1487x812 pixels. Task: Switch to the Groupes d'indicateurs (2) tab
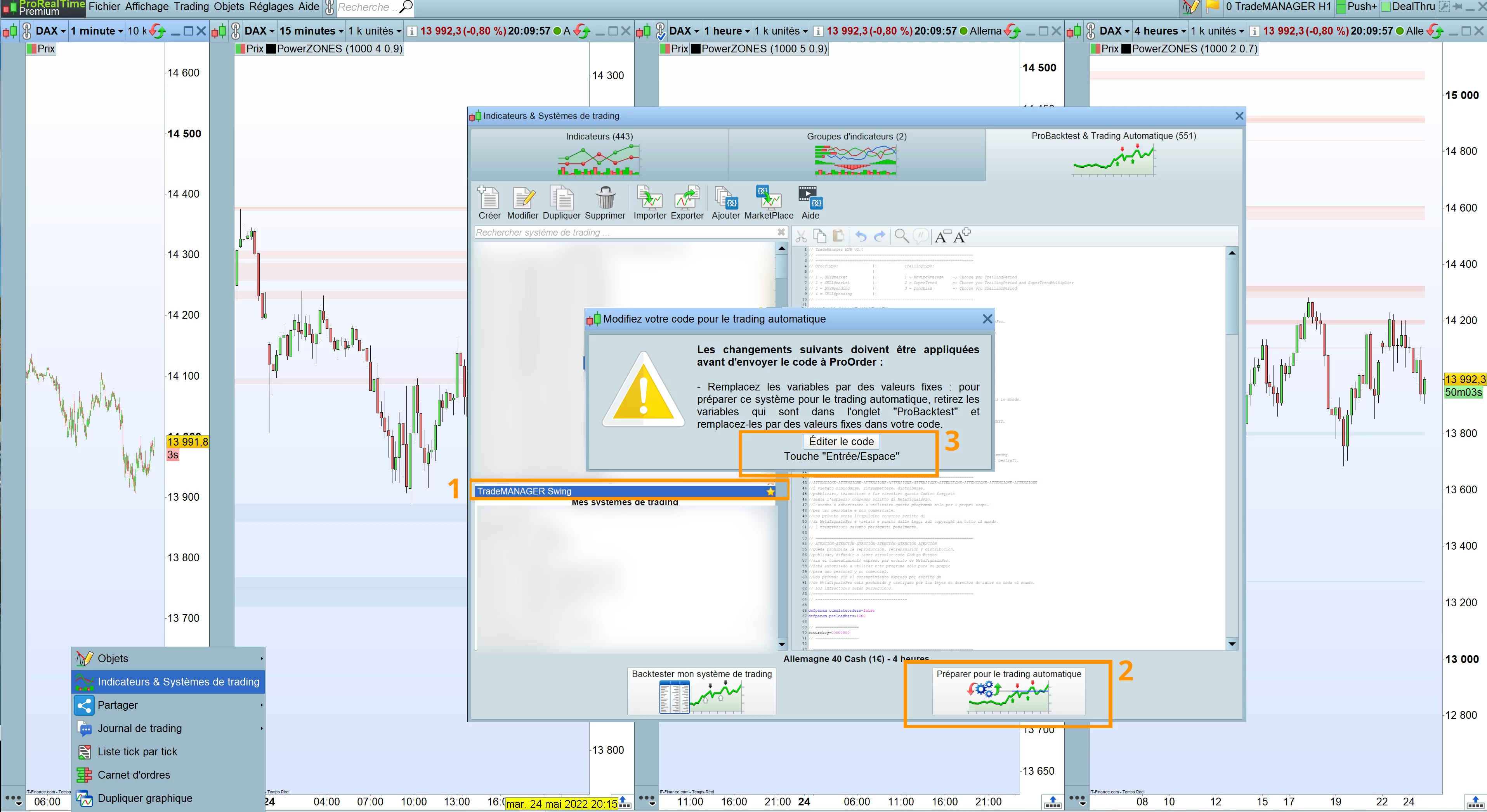[x=857, y=154]
